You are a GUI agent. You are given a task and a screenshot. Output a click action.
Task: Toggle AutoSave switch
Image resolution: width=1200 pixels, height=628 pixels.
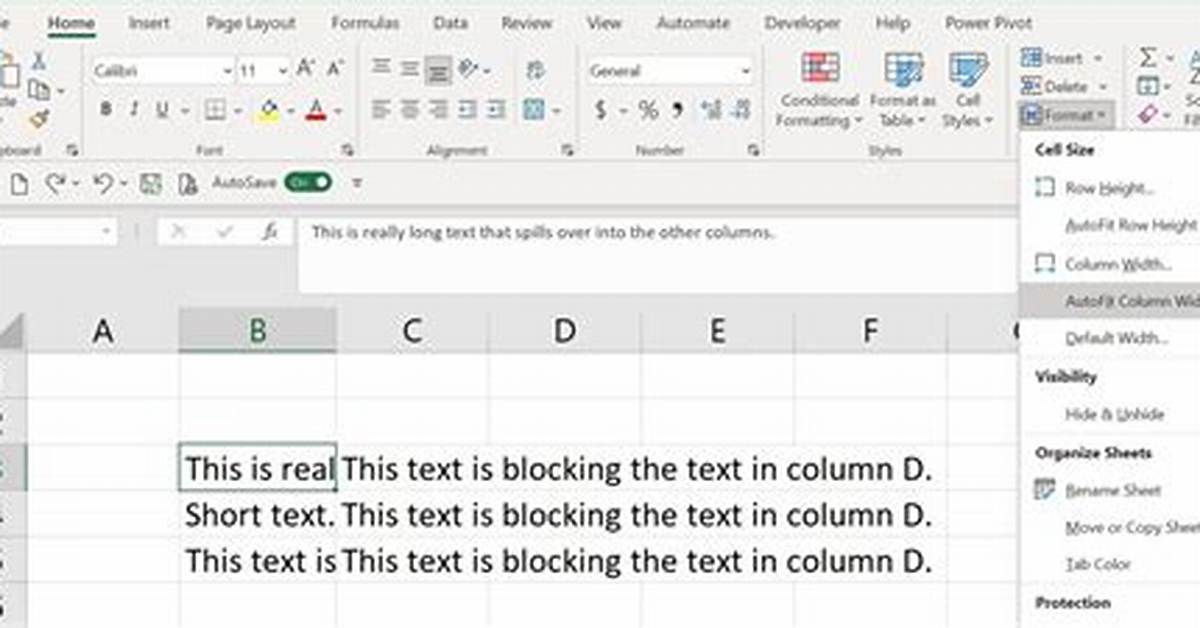[x=308, y=183]
